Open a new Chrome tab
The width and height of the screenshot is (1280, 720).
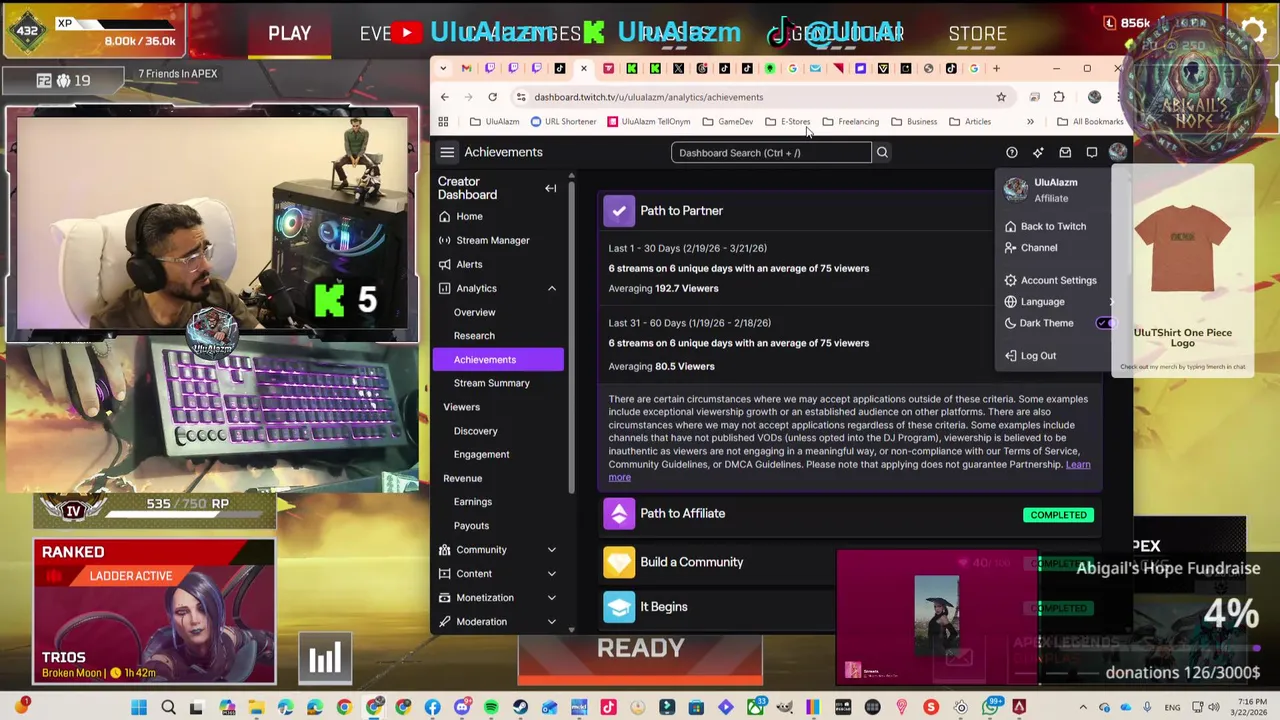click(996, 68)
